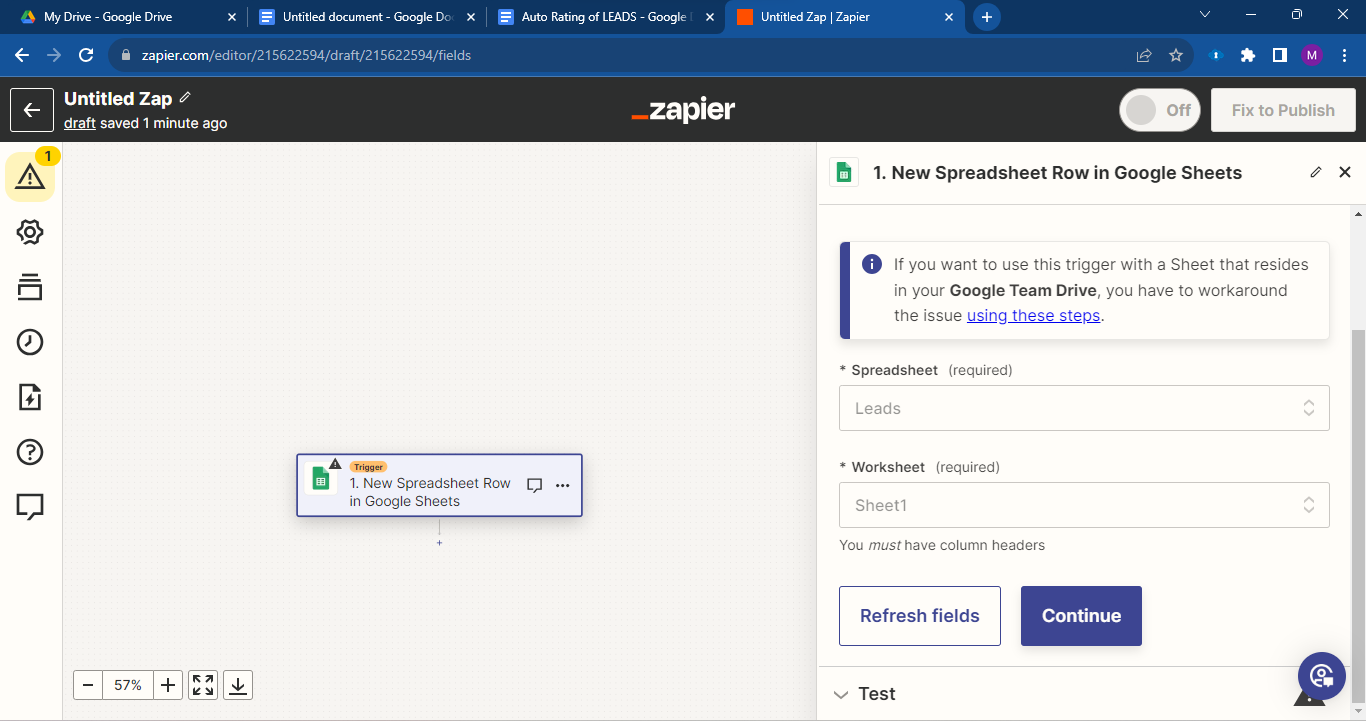The image size is (1366, 721).
Task: Close the Auto Rating of LEADS tab
Action: (x=709, y=17)
